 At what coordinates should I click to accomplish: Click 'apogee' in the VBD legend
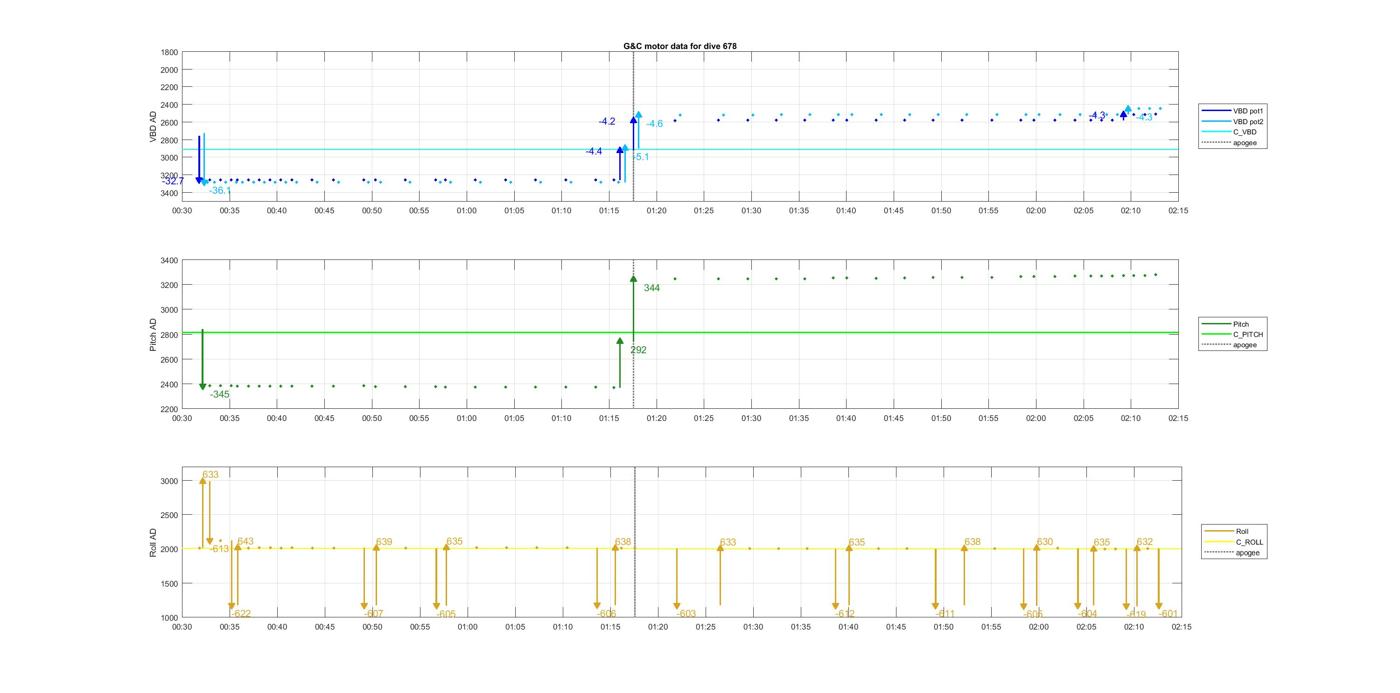[x=1245, y=143]
